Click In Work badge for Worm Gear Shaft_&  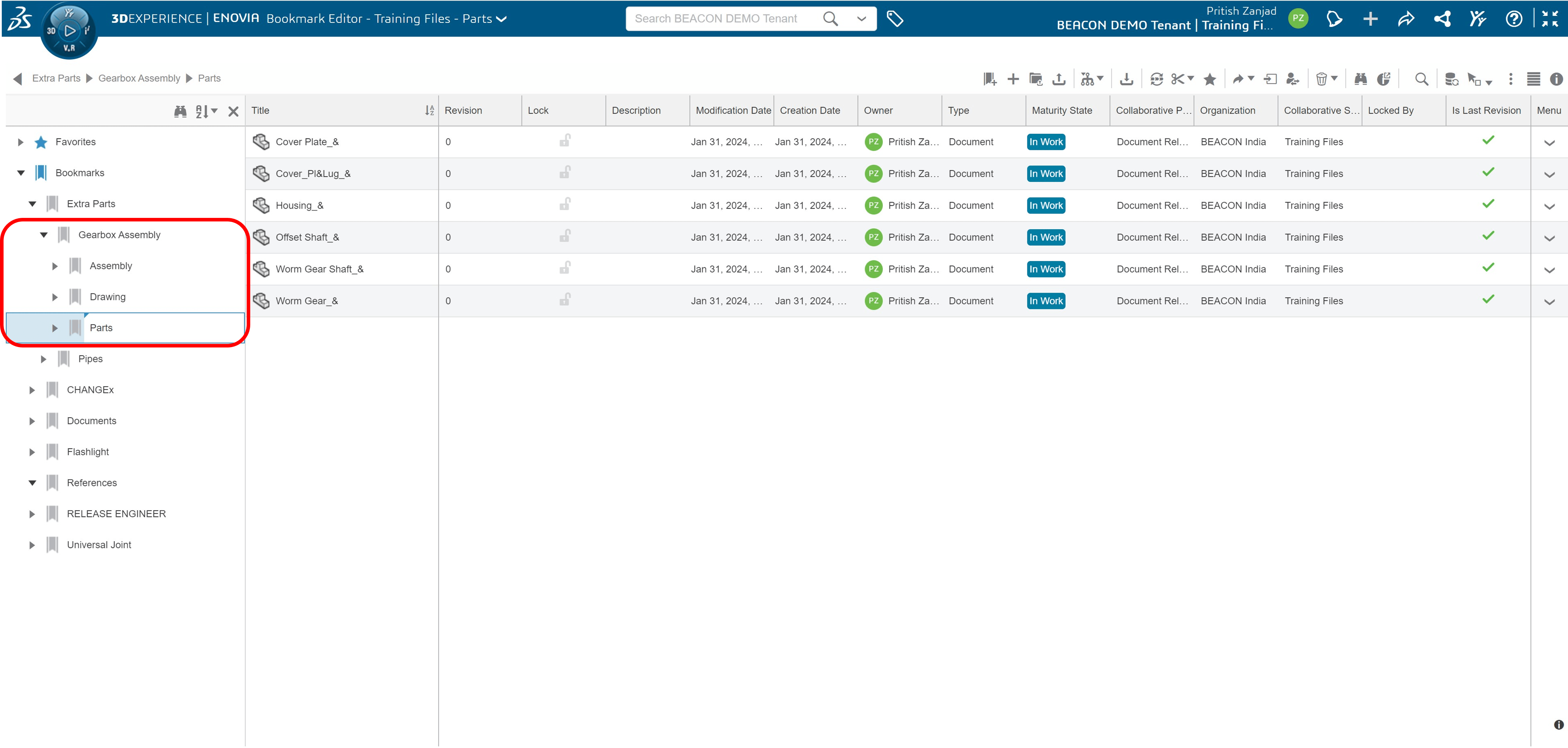(x=1046, y=269)
